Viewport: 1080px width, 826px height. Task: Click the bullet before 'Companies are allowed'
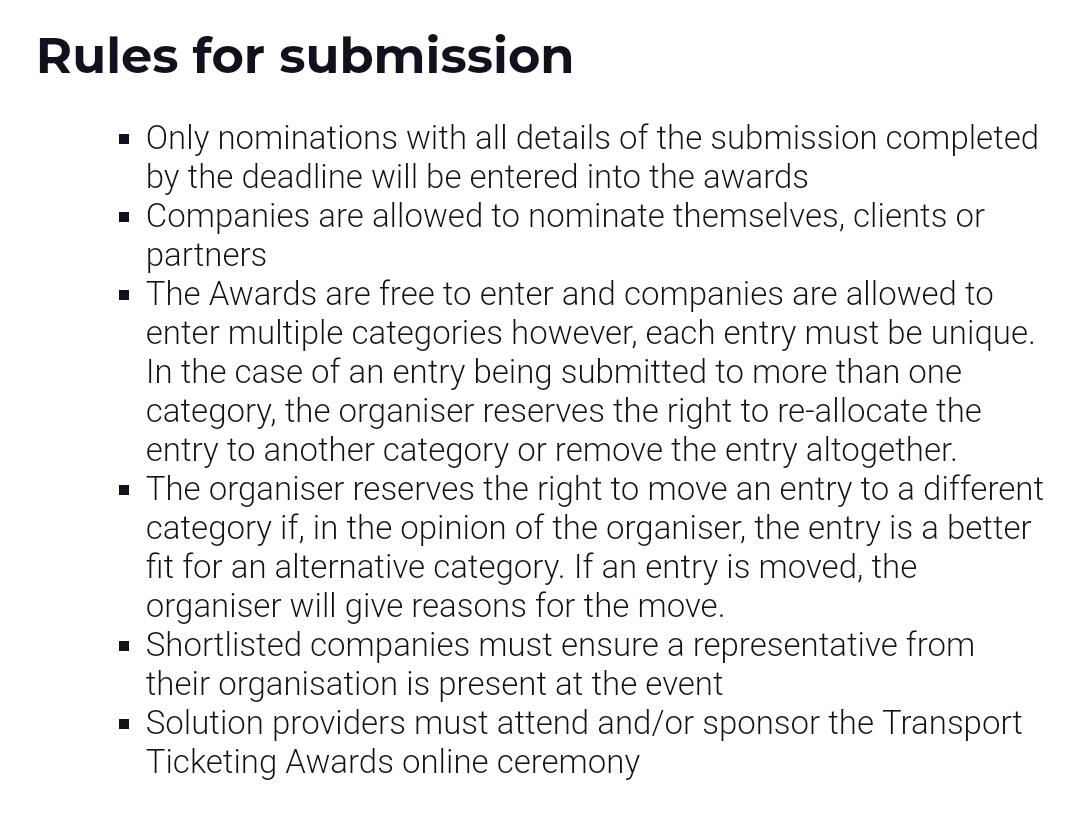(x=124, y=217)
